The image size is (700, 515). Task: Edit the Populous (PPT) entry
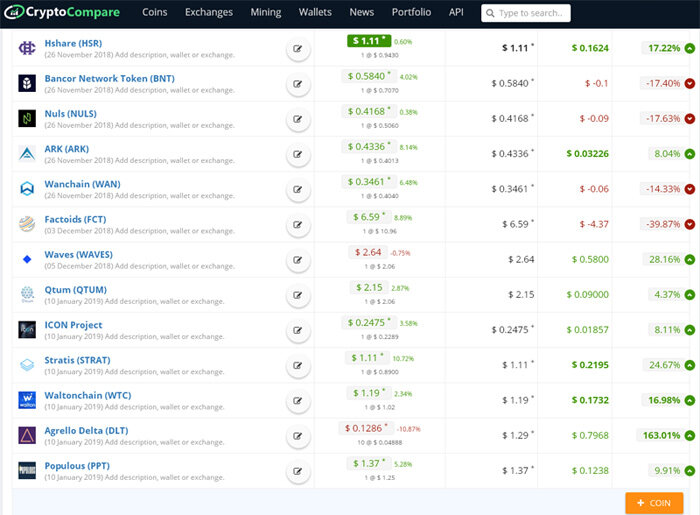pyautogui.click(x=298, y=471)
